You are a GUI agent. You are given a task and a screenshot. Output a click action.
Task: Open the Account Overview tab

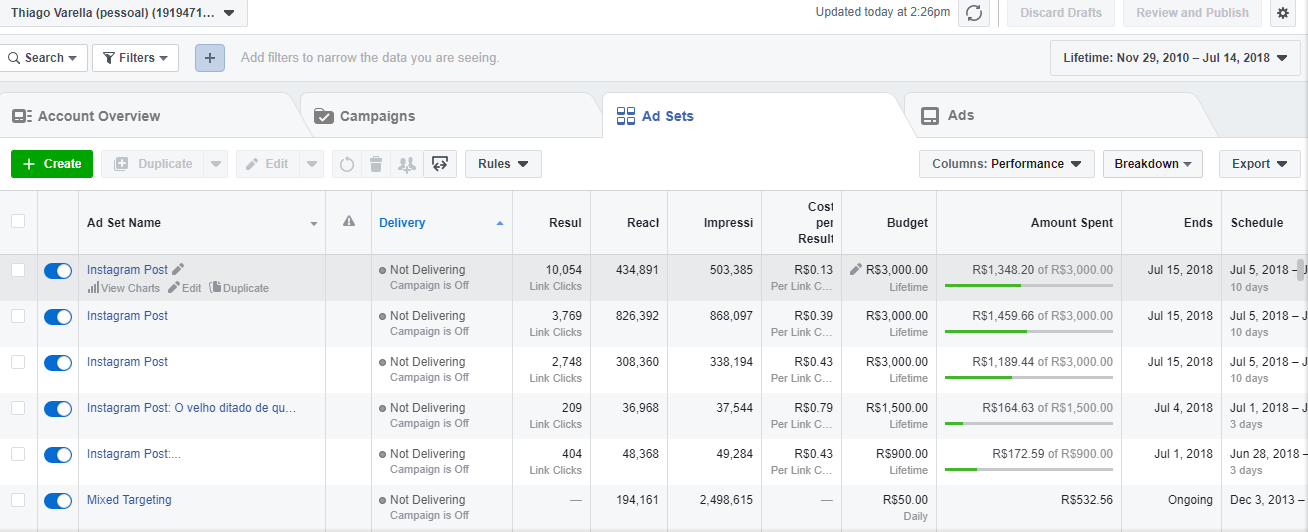(99, 116)
